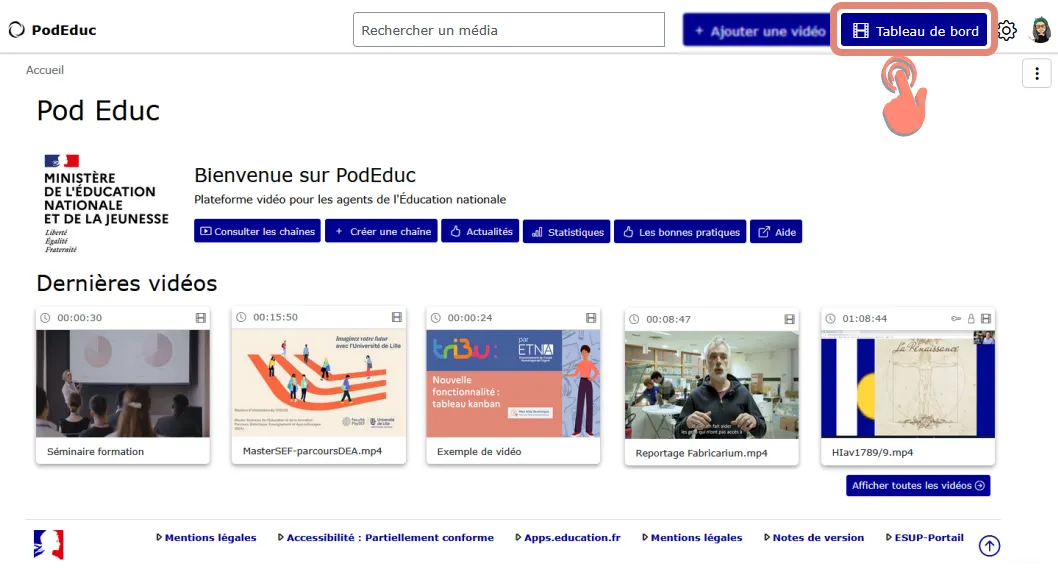Click clock icon beside 00:00:24 duration

(436, 318)
